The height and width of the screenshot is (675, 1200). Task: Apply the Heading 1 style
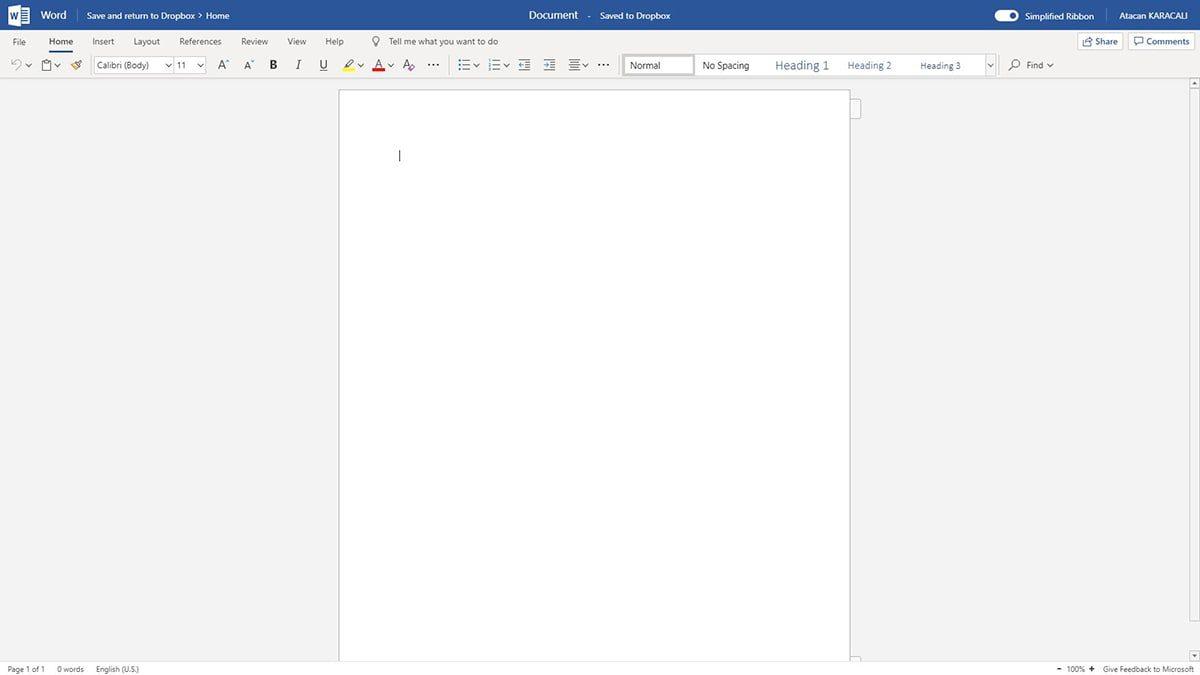point(801,64)
